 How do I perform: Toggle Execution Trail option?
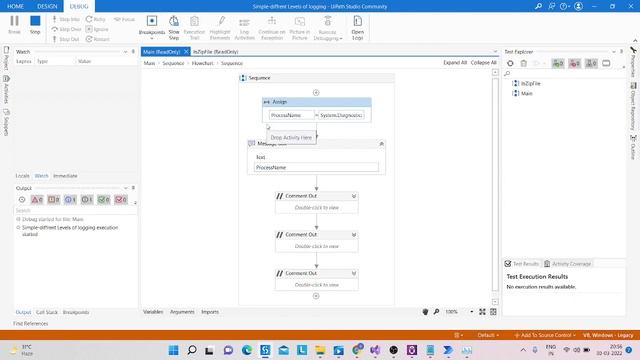coord(194,28)
